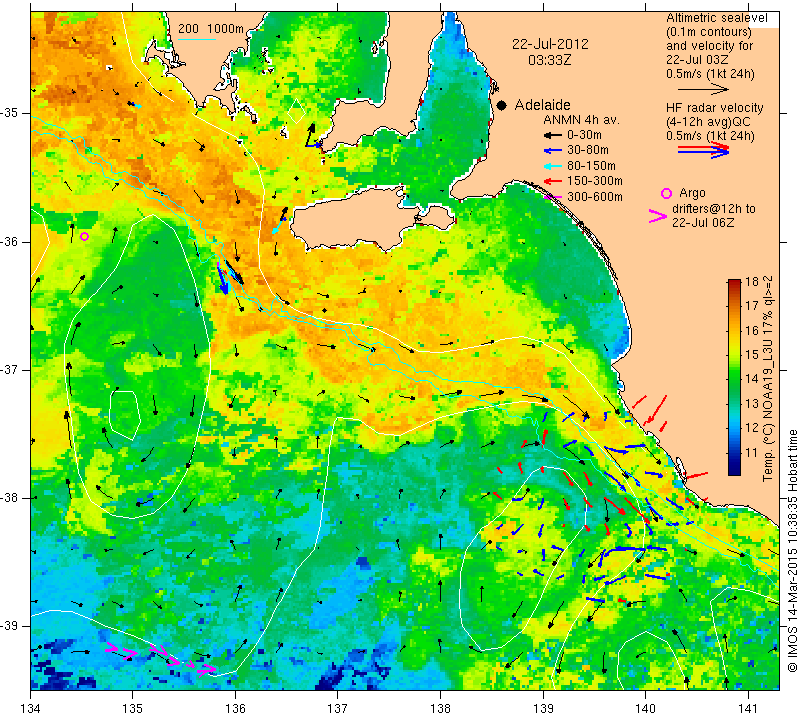Click longitude axis label 135
The width and height of the screenshot is (800, 720).
coord(133,708)
